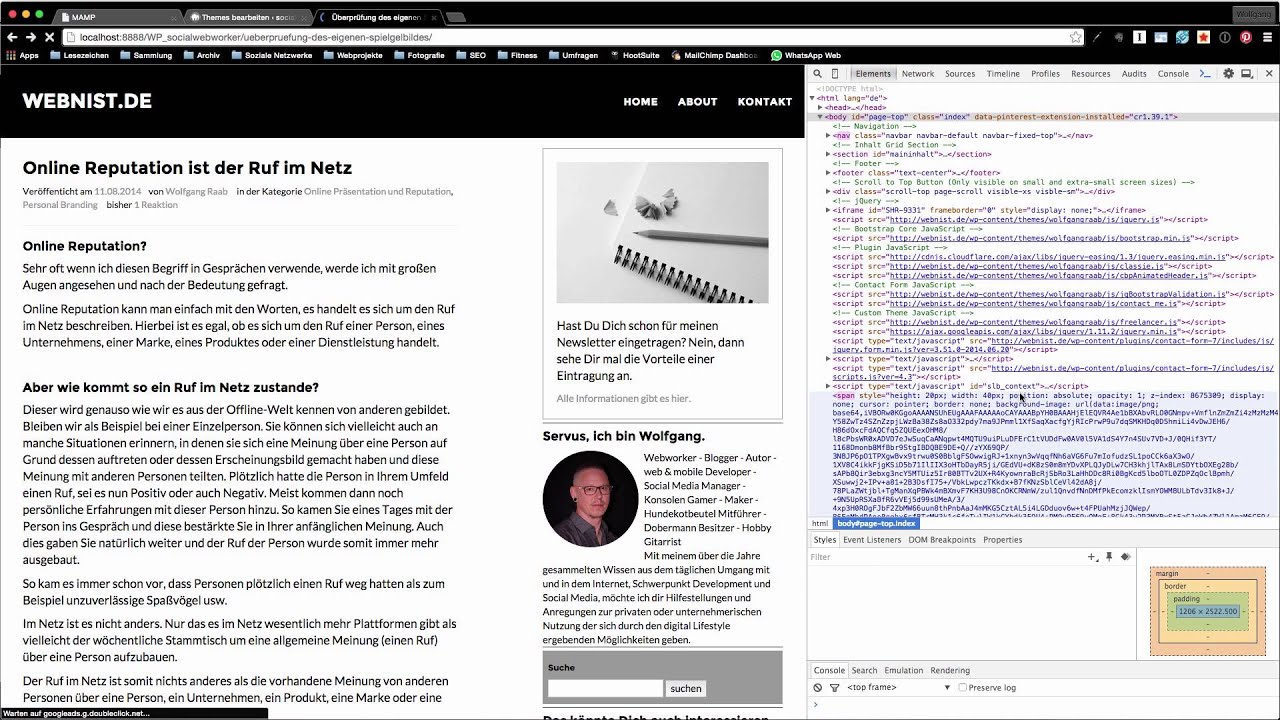Open the Chrome hamburger menu
Image resolution: width=1280 pixels, height=720 pixels.
pos(1268,37)
